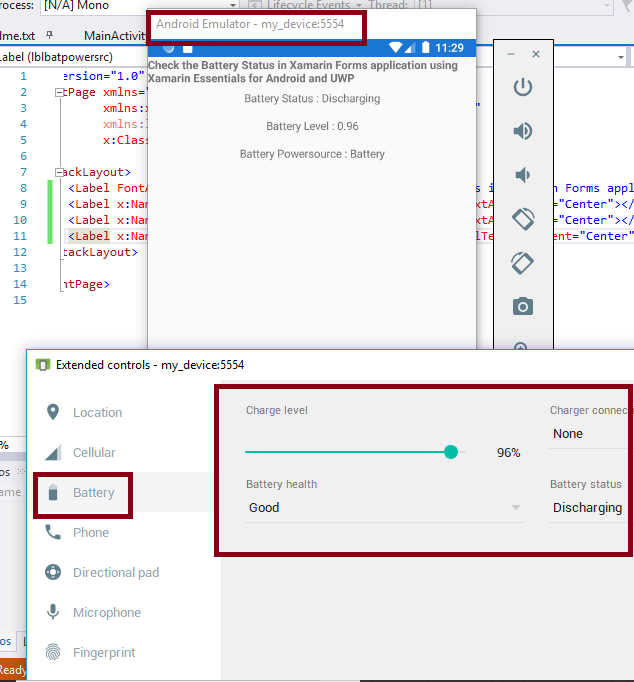Click the emulator volume up icon
This screenshot has height=682, width=634.
(x=523, y=131)
